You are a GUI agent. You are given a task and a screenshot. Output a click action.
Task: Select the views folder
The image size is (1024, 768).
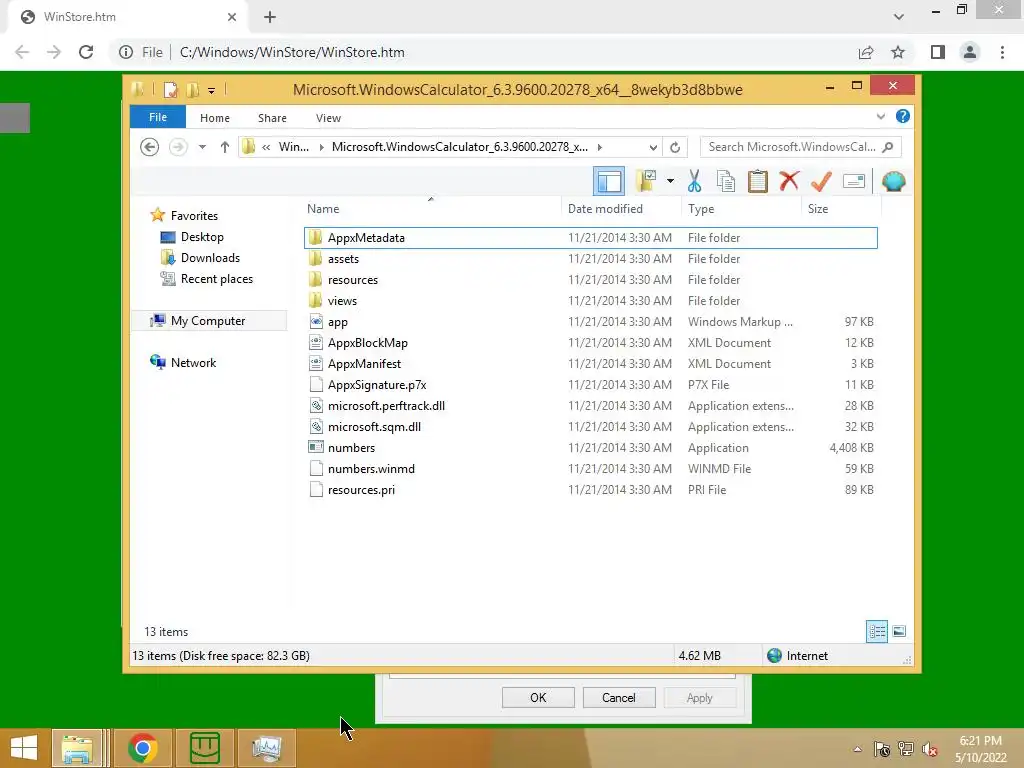pyautogui.click(x=590, y=300)
